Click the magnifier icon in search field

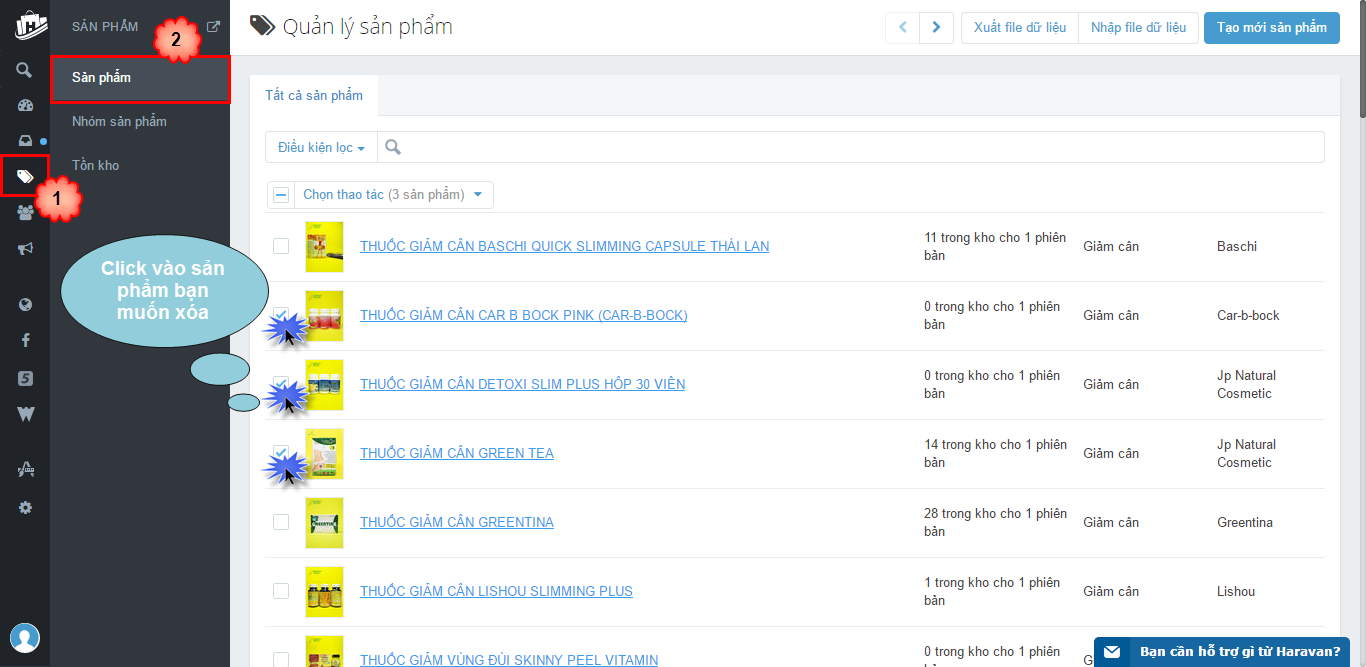point(393,147)
